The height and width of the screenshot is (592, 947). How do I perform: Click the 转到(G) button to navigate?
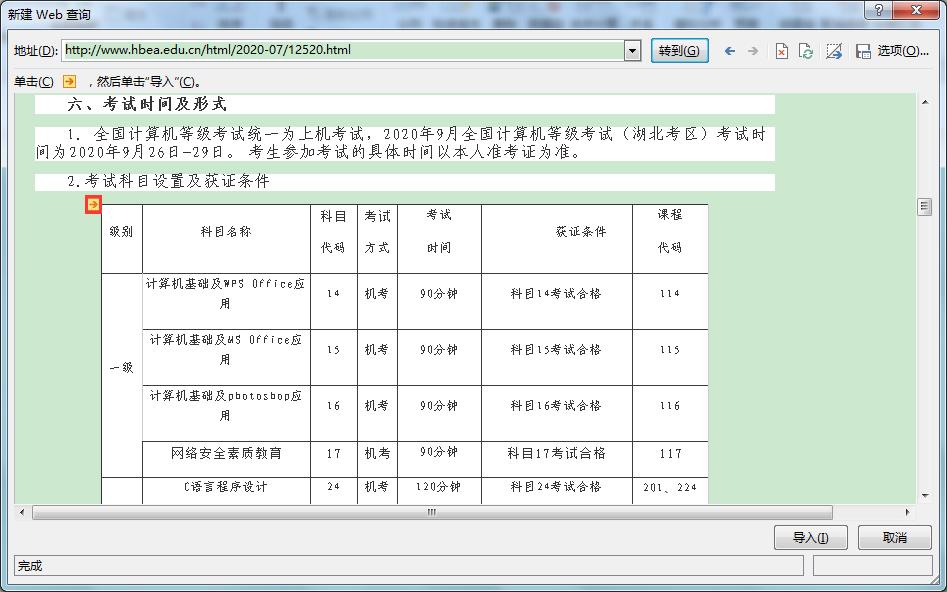(680, 50)
